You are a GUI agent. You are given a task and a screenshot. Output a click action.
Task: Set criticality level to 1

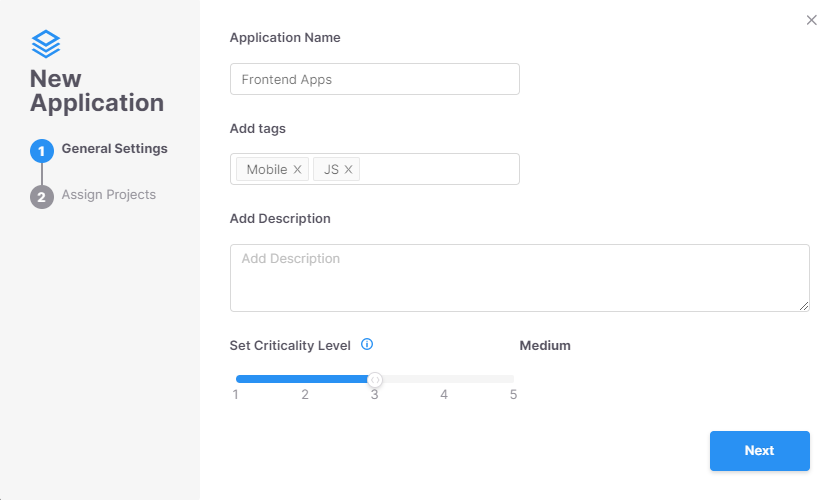coord(236,394)
